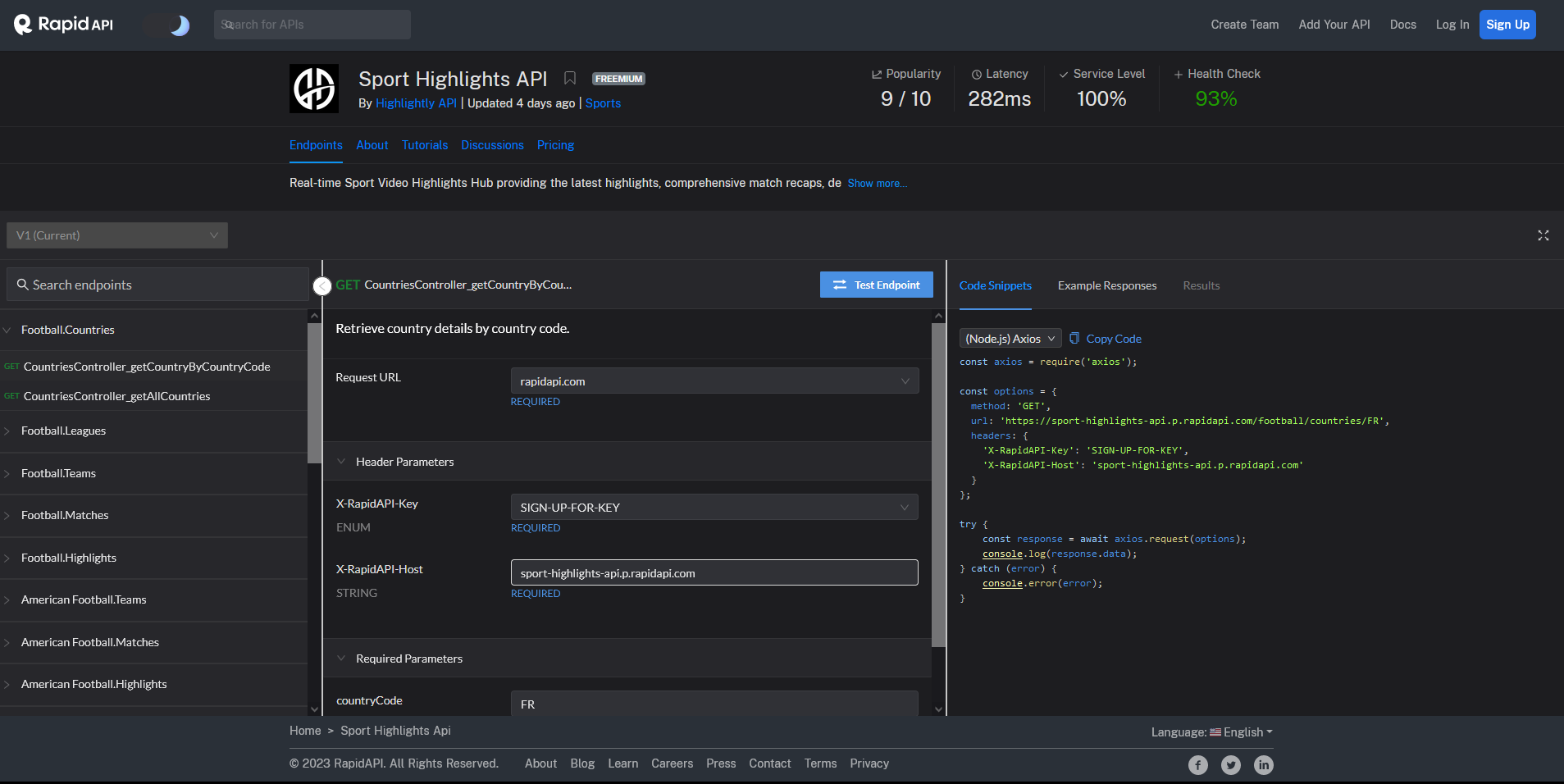Expand American Football.Matches group
Image resolution: width=1564 pixels, height=784 pixels.
click(x=153, y=642)
